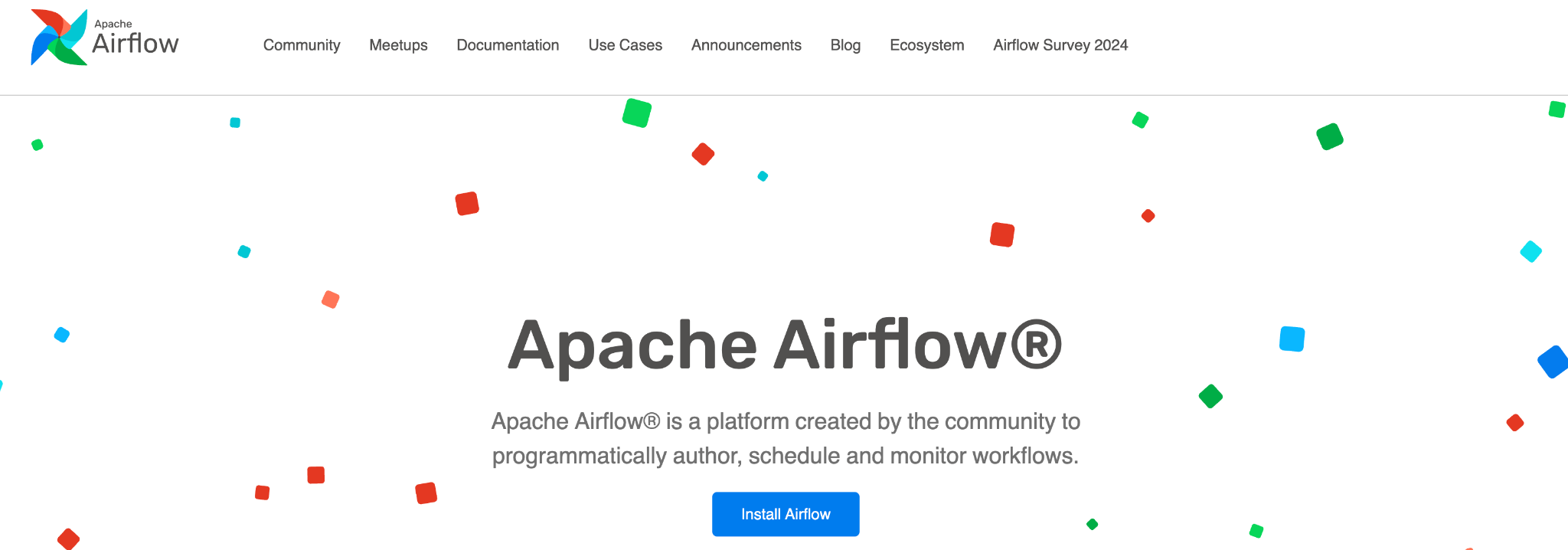Click the Apache Airflow pinwheel logo
1568x550 pixels.
(59, 38)
